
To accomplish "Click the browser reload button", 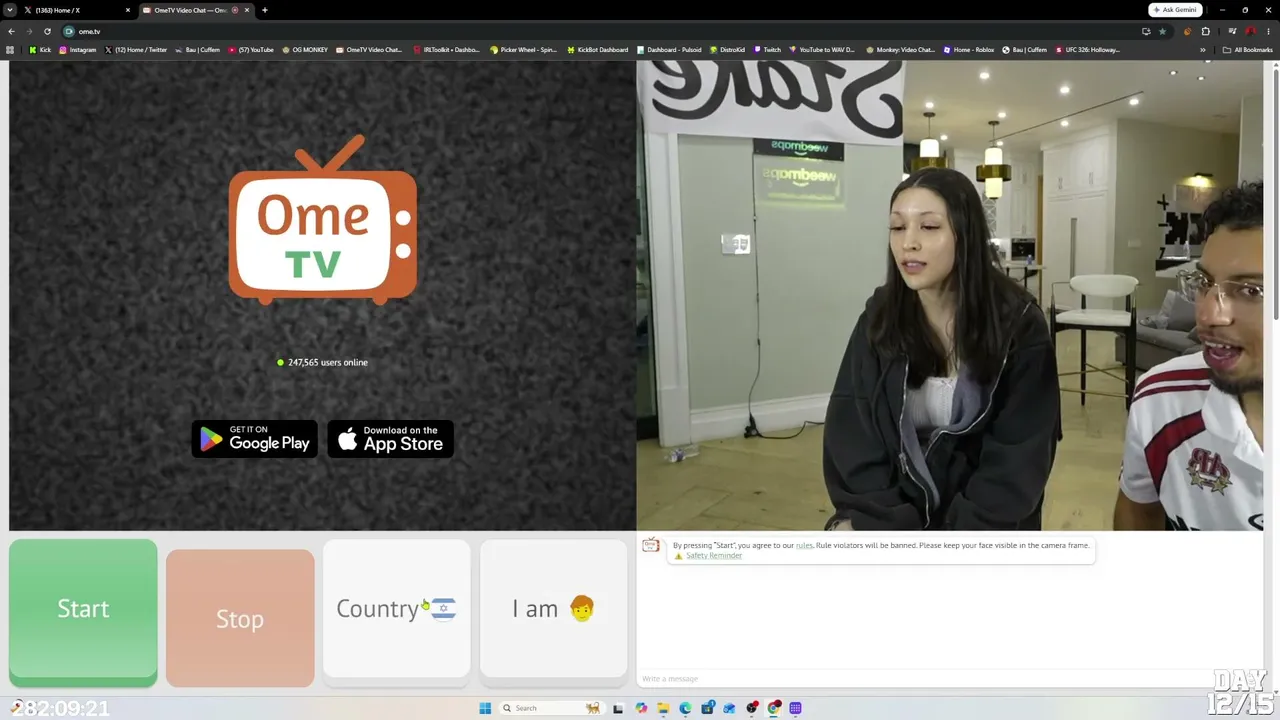I will [47, 31].
